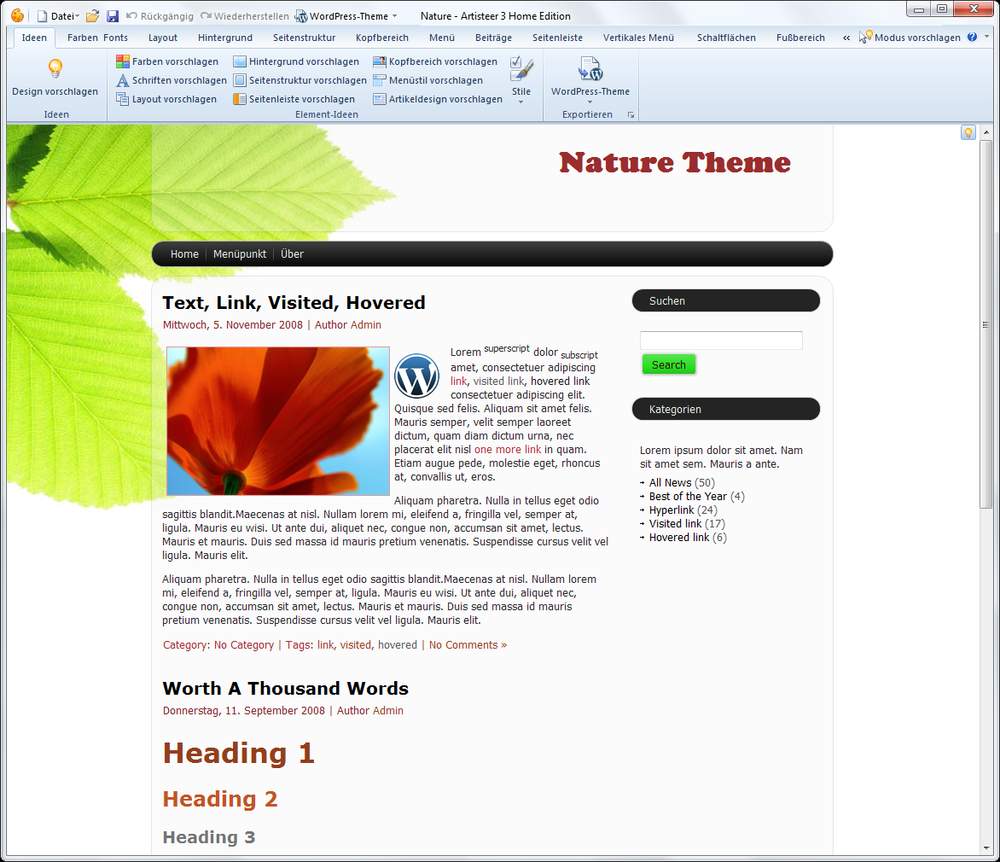
Task: Click Layout vorschlagen icon
Action: [122, 99]
